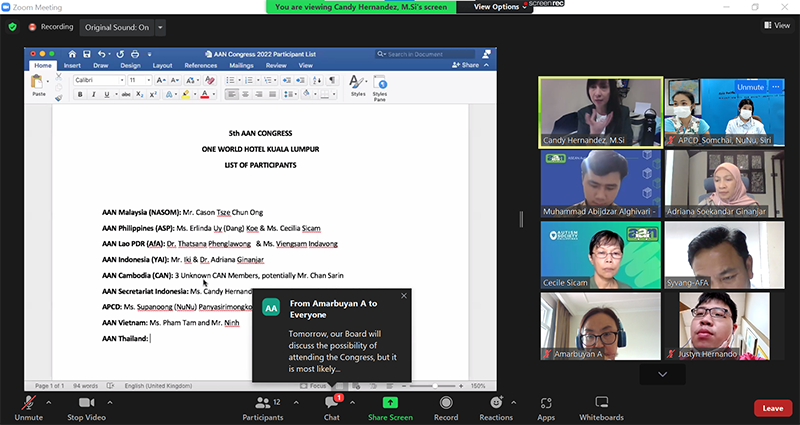Open the View Options dropdown
800x425 pixels.
pyautogui.click(x=499, y=7)
